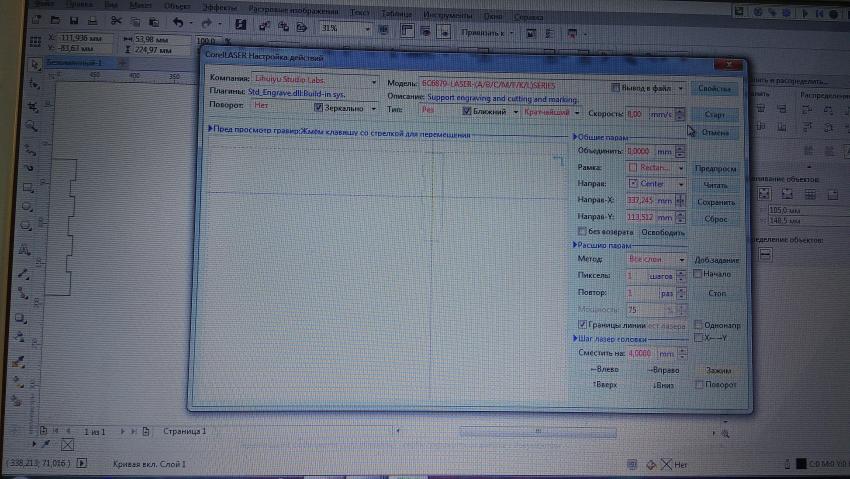850x479 pixels.
Task: Open the zoom level 31% dropdown
Action: (368, 28)
